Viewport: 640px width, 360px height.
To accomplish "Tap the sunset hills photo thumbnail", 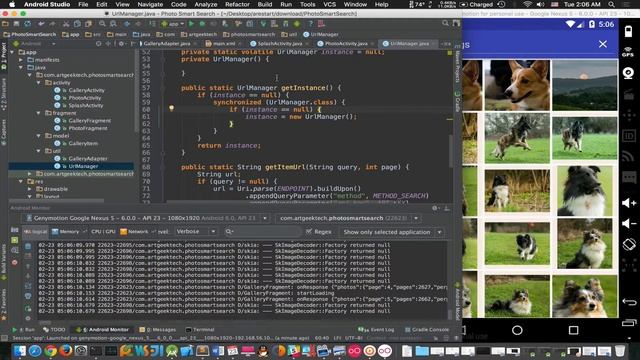I will (x=584, y=85).
